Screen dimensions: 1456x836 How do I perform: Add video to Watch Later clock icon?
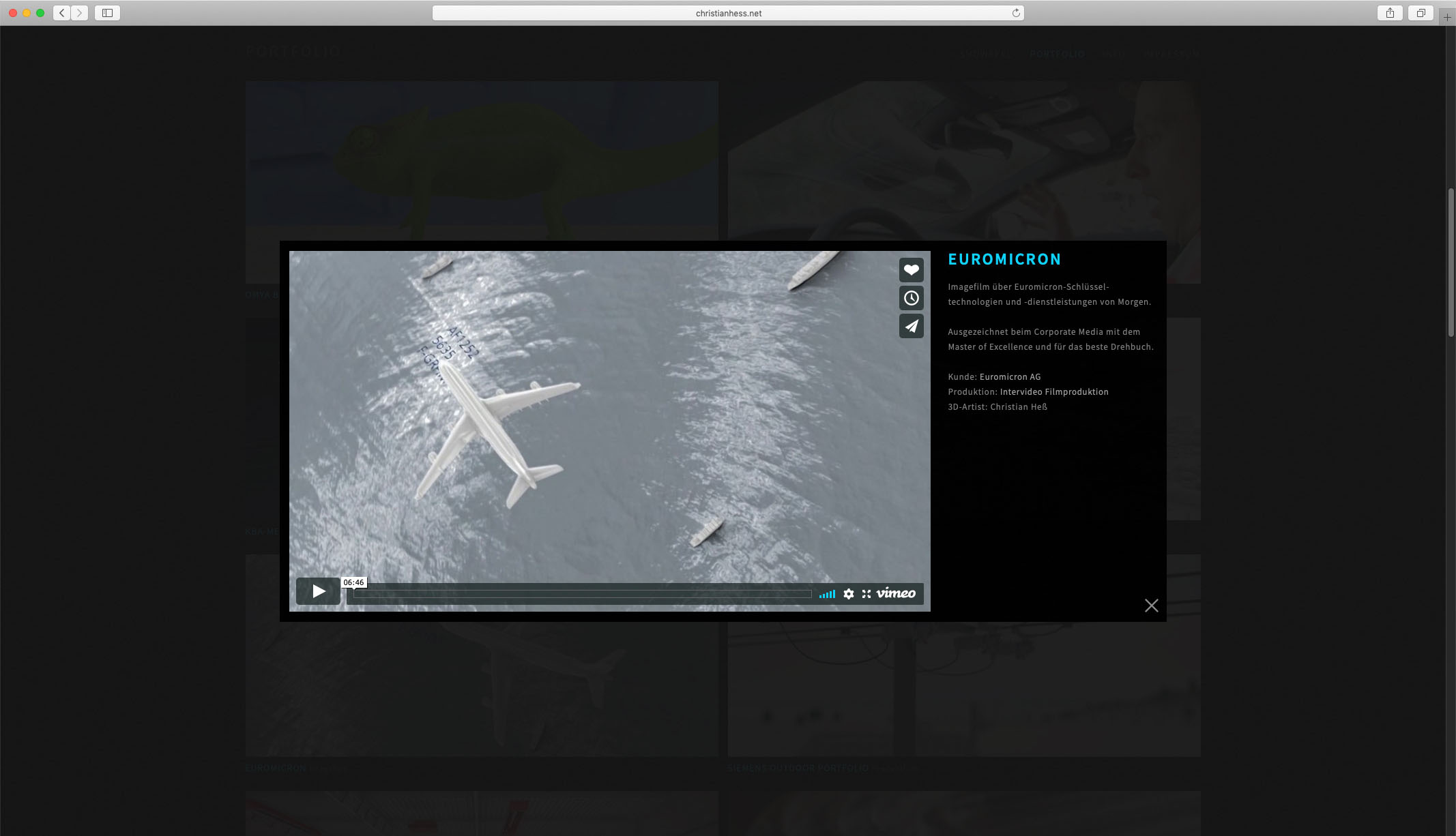click(x=911, y=298)
